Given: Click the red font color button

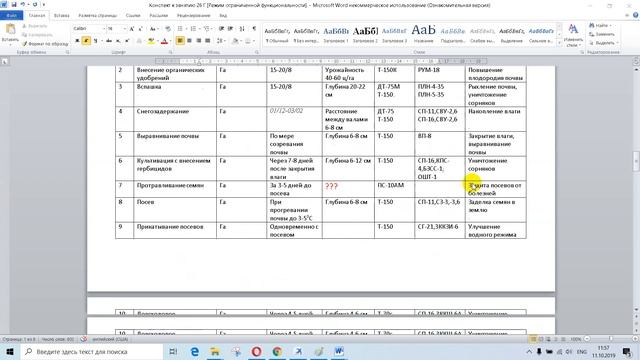Looking at the screenshot, I should tap(164, 41).
